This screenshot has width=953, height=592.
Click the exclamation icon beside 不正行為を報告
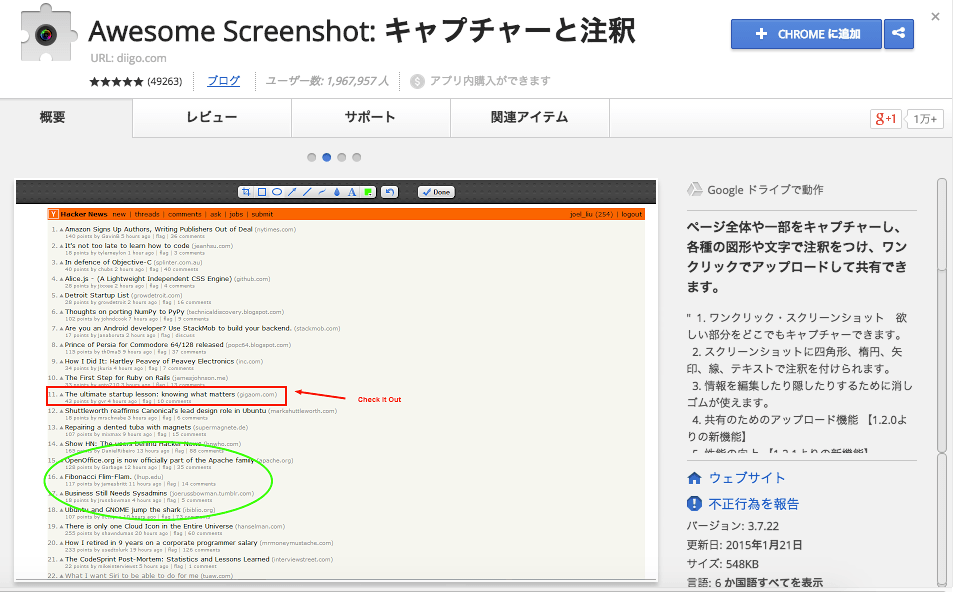pos(694,504)
